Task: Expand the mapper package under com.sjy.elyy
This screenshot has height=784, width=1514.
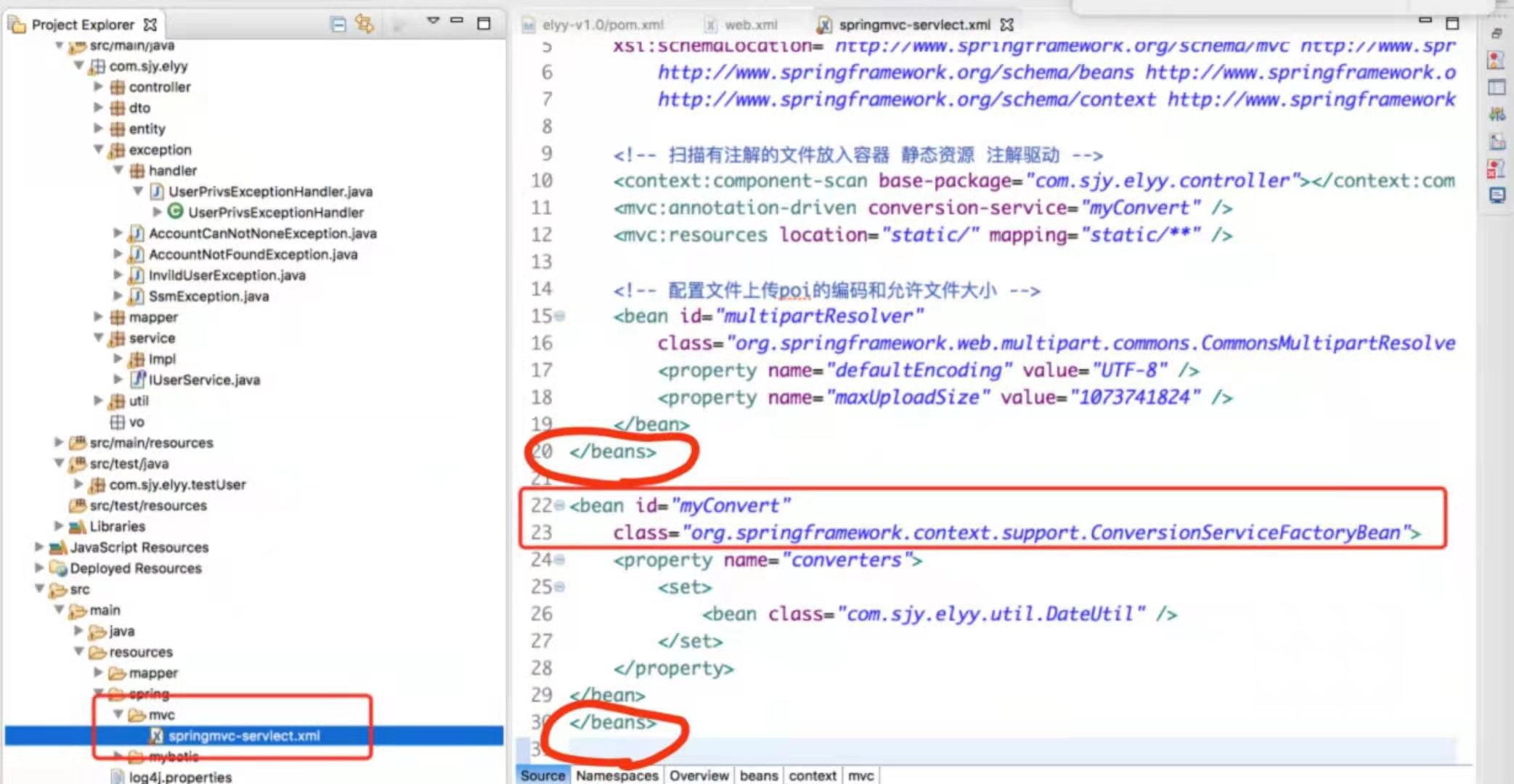Action: [x=99, y=317]
